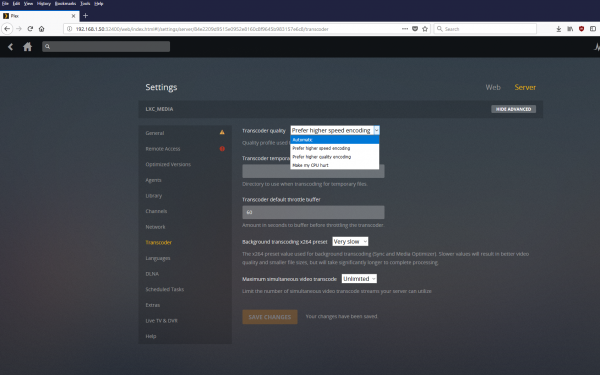Screen dimensions: 600x375
Task: Bookmark this page with the star icon
Action: (425, 29)
